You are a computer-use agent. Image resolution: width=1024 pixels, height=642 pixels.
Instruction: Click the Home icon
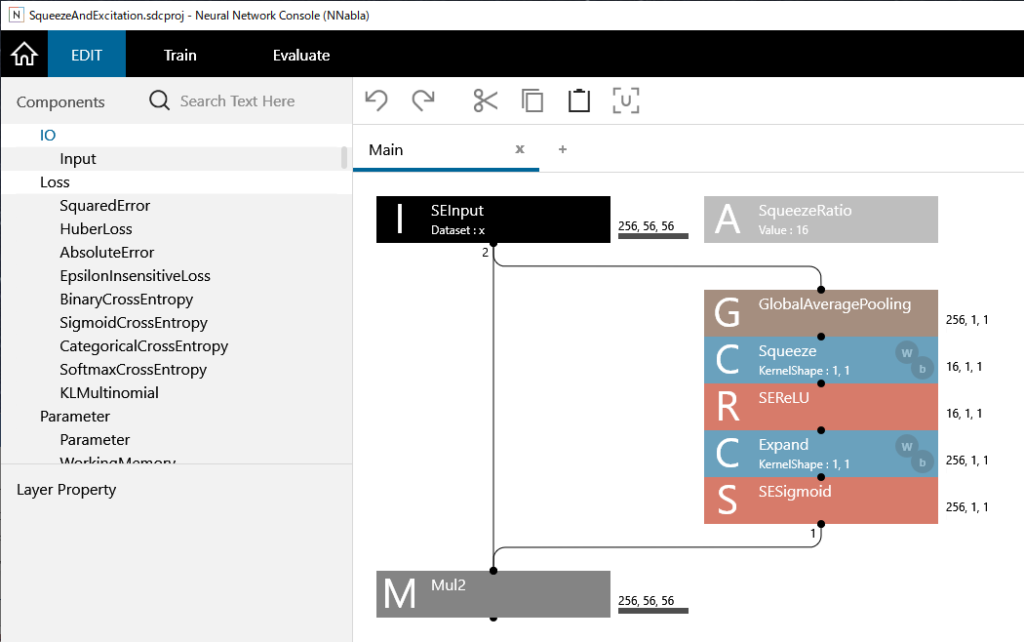(x=24, y=54)
